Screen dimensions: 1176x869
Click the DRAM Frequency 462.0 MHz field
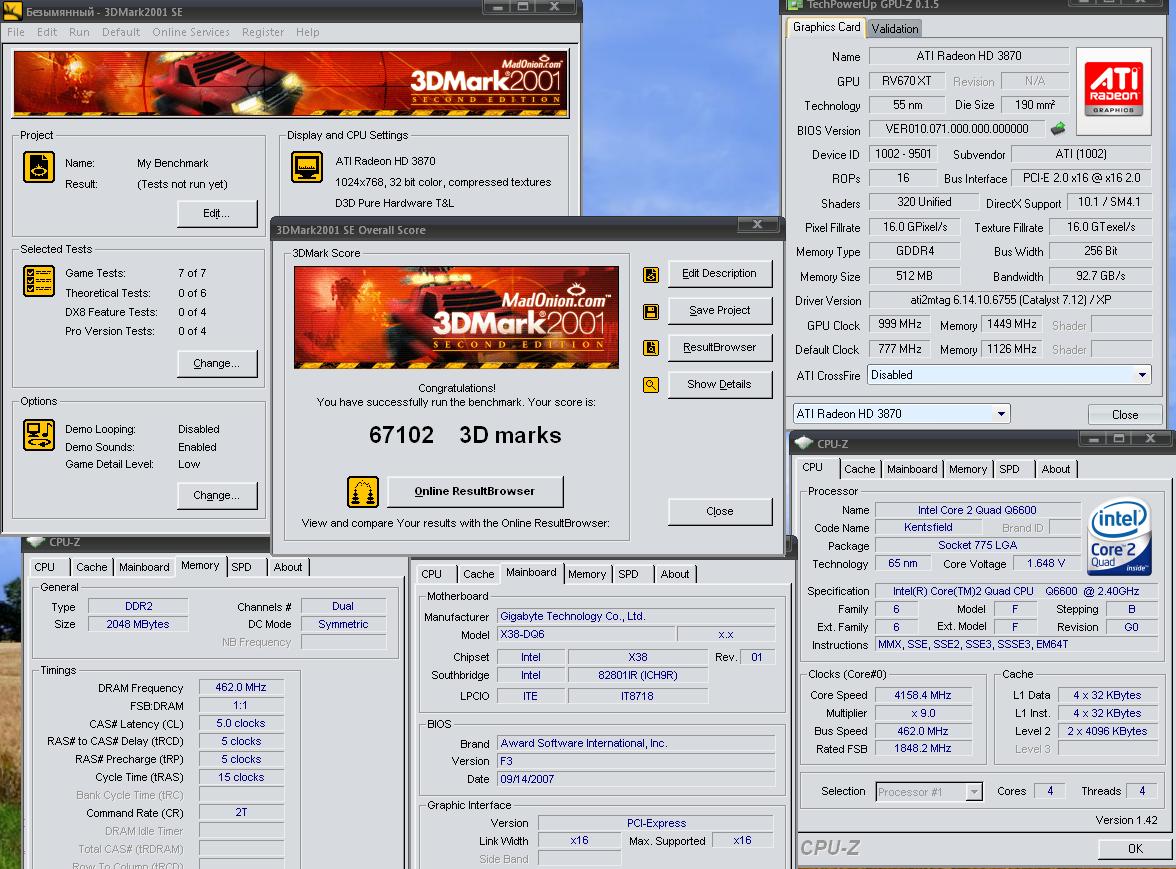[x=241, y=687]
